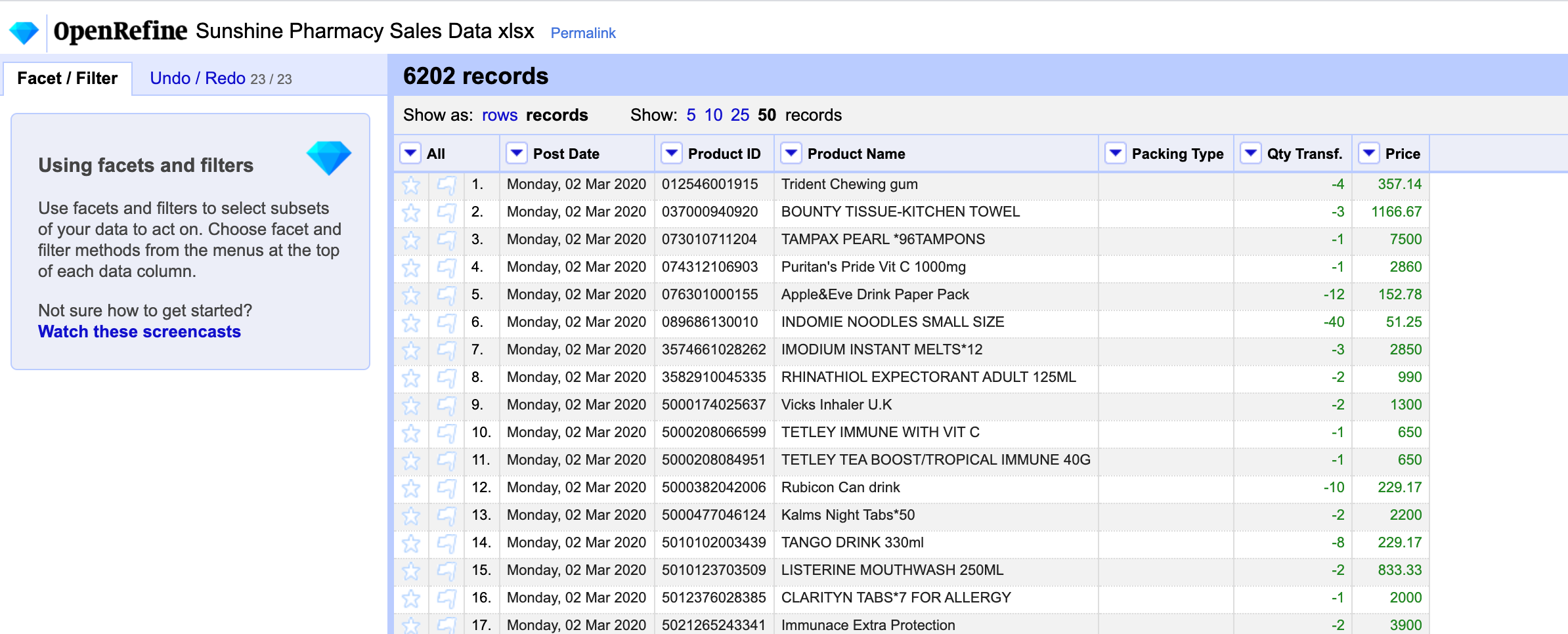Star row 2 BOUNTY TISSUE record
Image resolution: width=1568 pixels, height=634 pixels.
pos(411,213)
